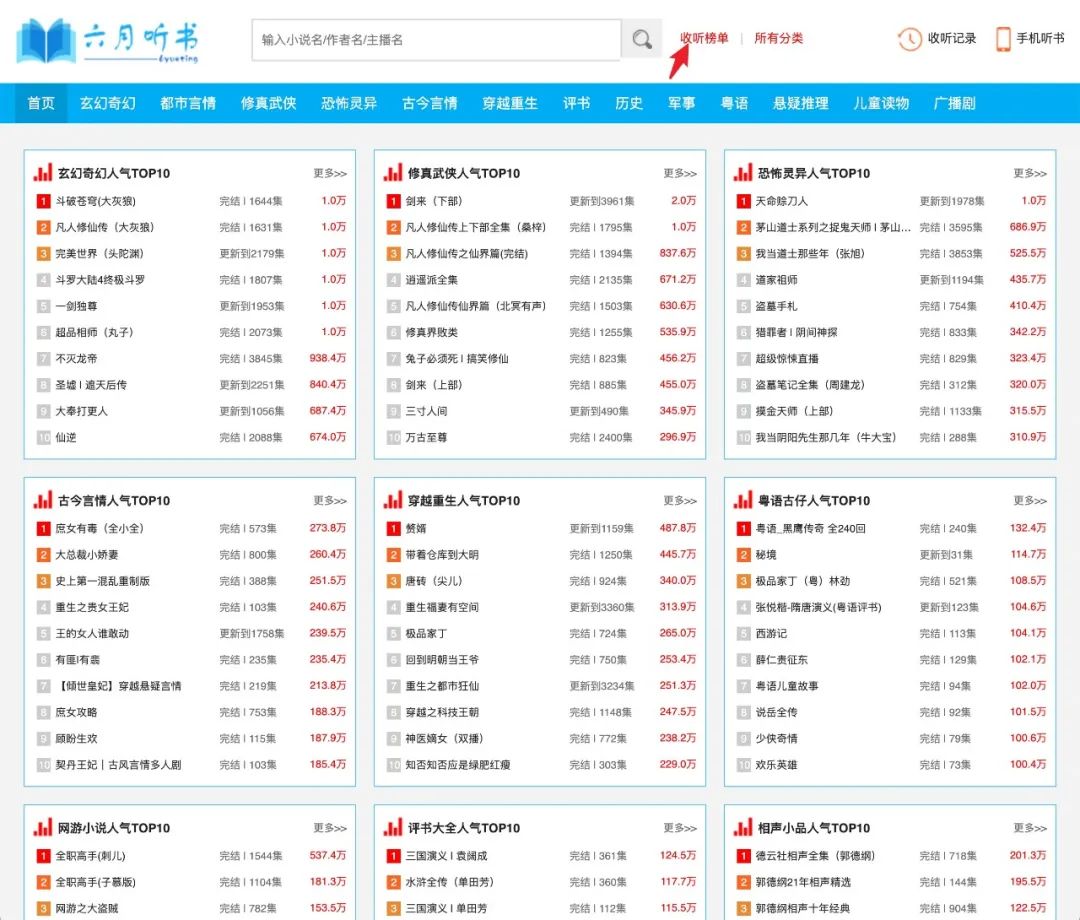The width and height of the screenshot is (1080, 920).
Task: Expand 更多>> for 古今言情人气TOP10
Action: point(330,501)
